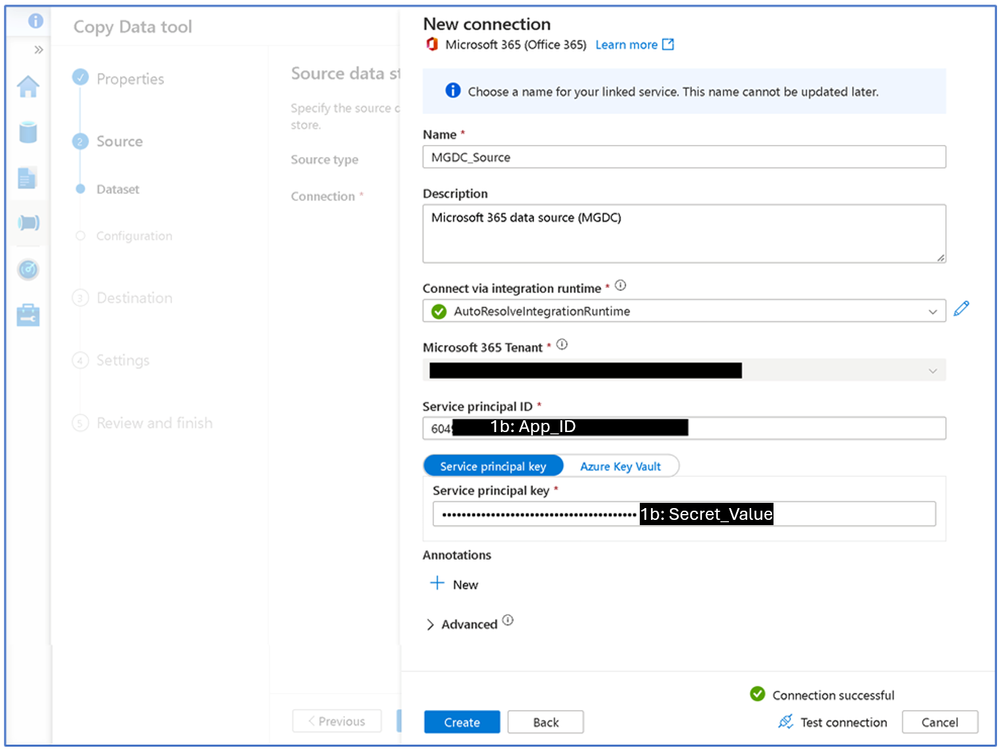
Task: Open the Data cylinder icon in sidebar
Action: tap(28, 133)
